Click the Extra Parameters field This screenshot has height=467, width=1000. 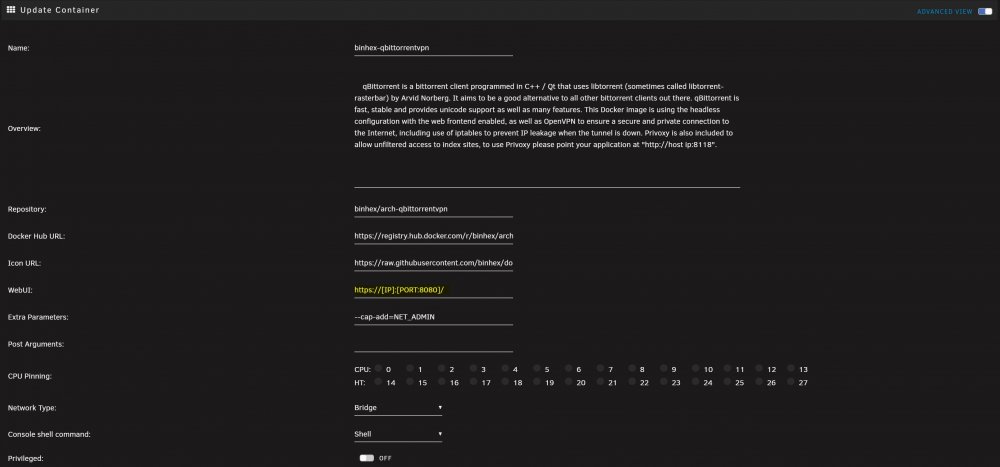[434, 317]
